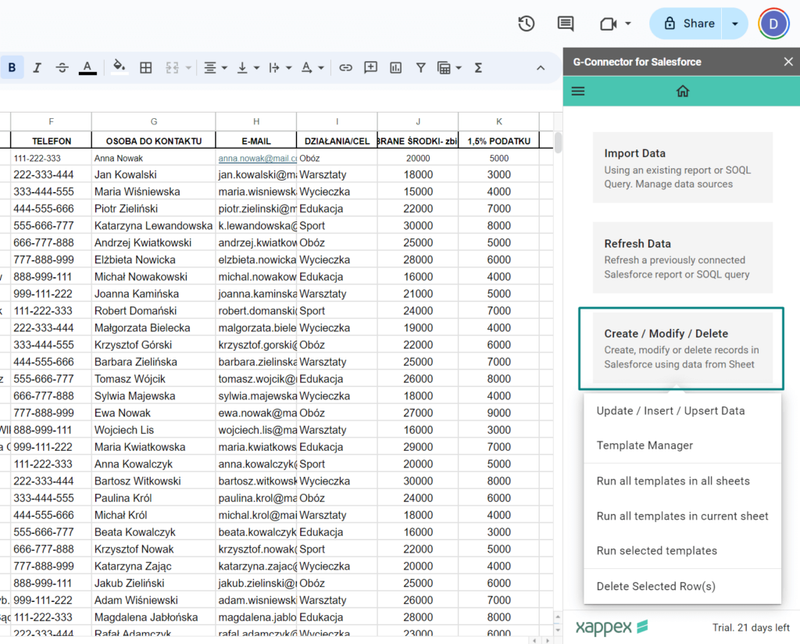Open the borders tool
800x644 pixels.
pos(146,67)
